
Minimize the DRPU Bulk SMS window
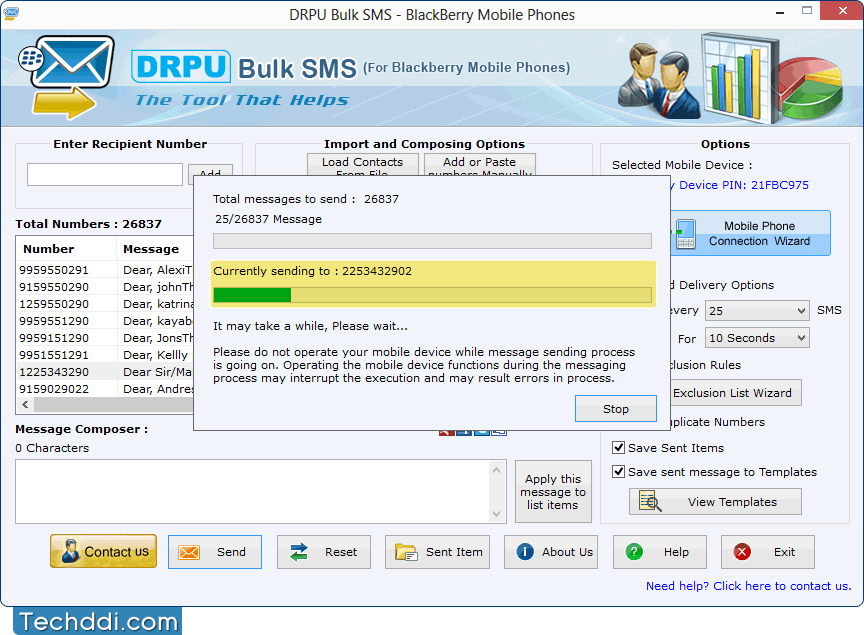pos(780,11)
